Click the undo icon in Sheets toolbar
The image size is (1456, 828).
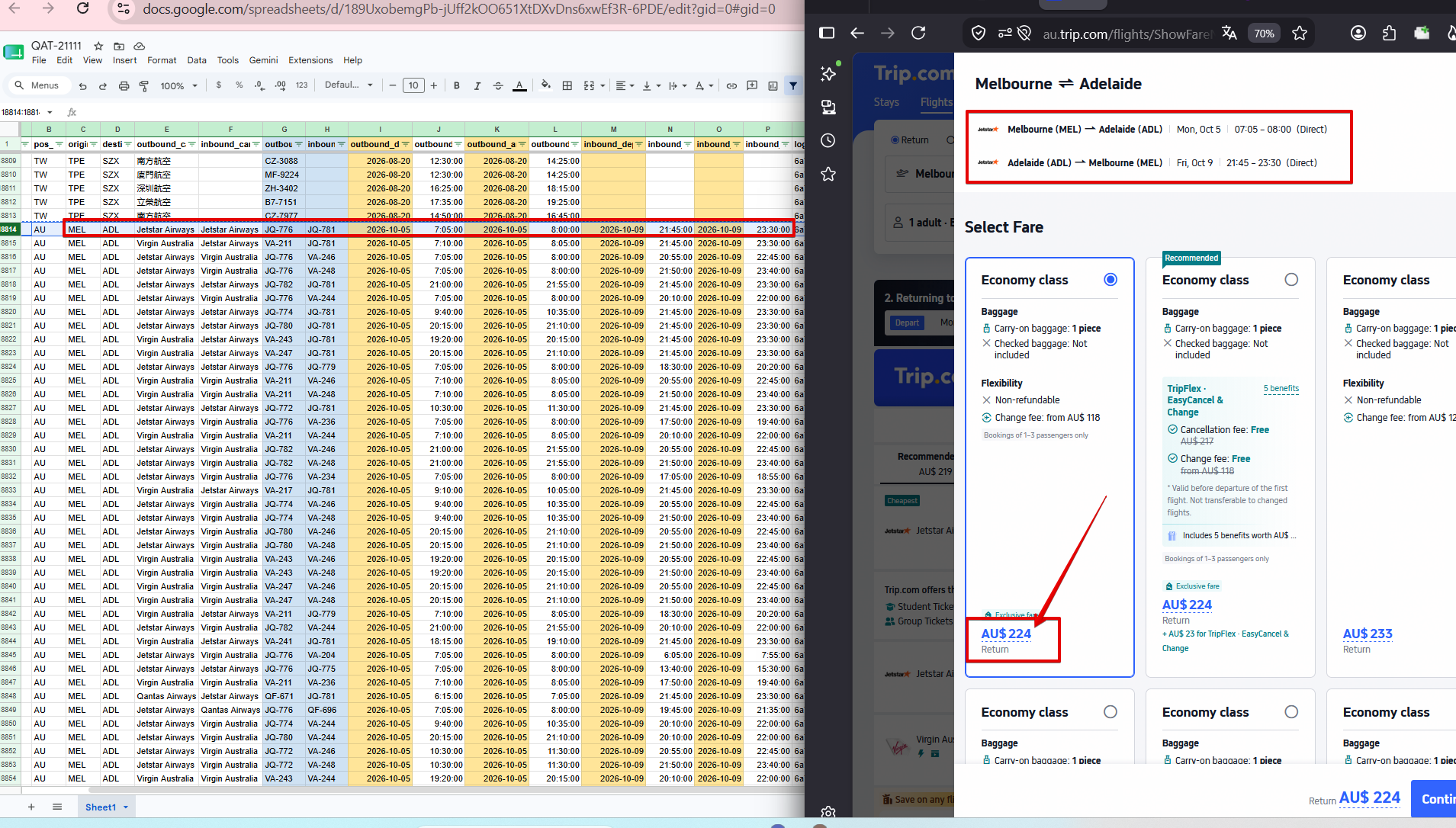[82, 86]
